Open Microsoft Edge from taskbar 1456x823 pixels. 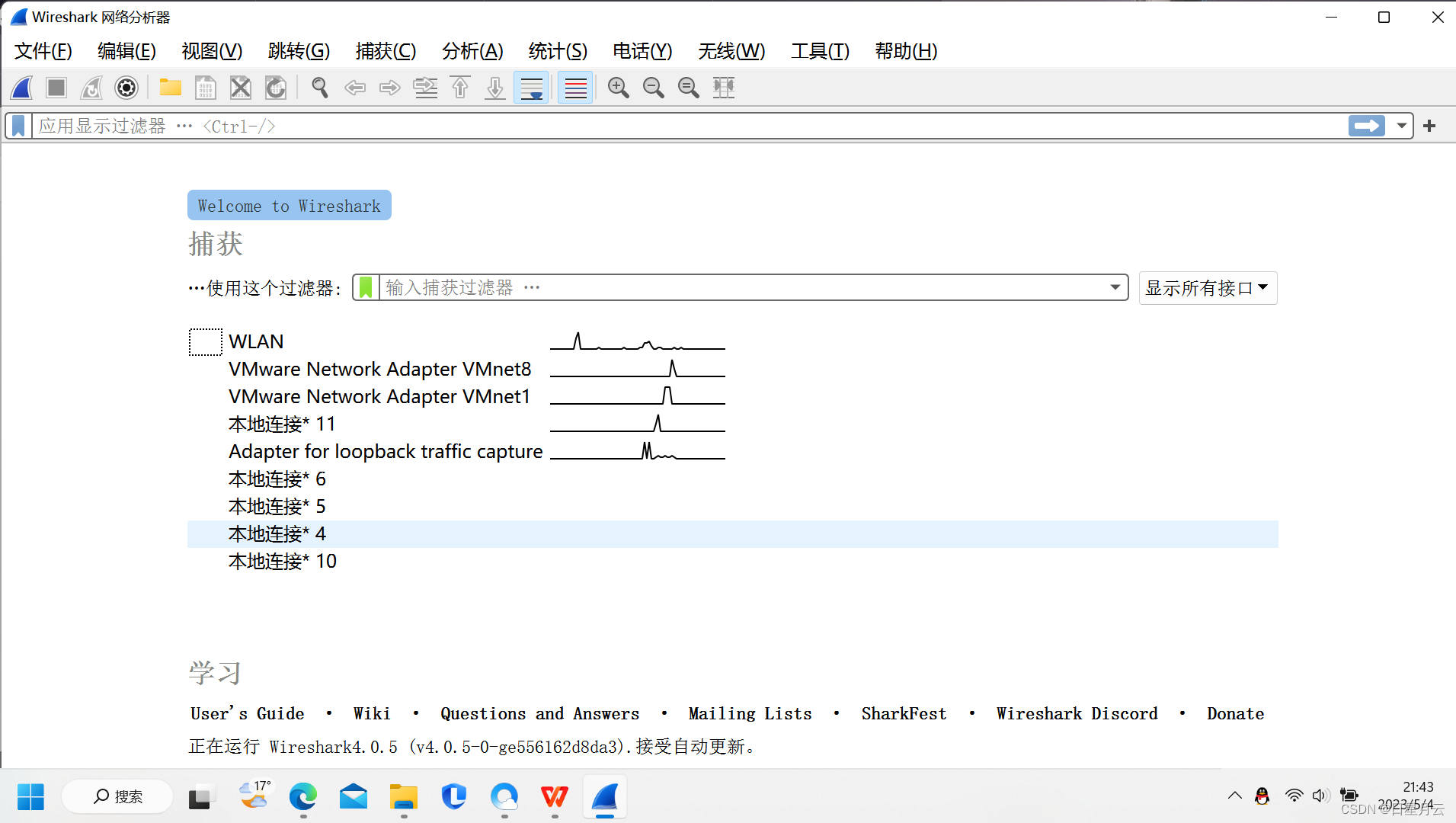302,797
